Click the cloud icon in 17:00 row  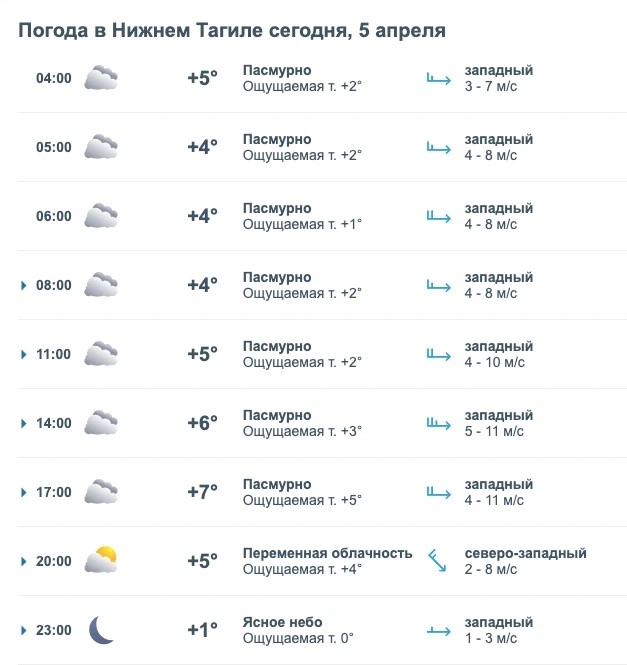click(101, 492)
